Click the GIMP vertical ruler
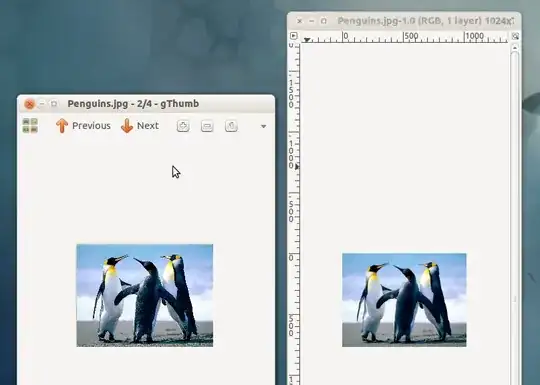540x385 pixels. 294,214
